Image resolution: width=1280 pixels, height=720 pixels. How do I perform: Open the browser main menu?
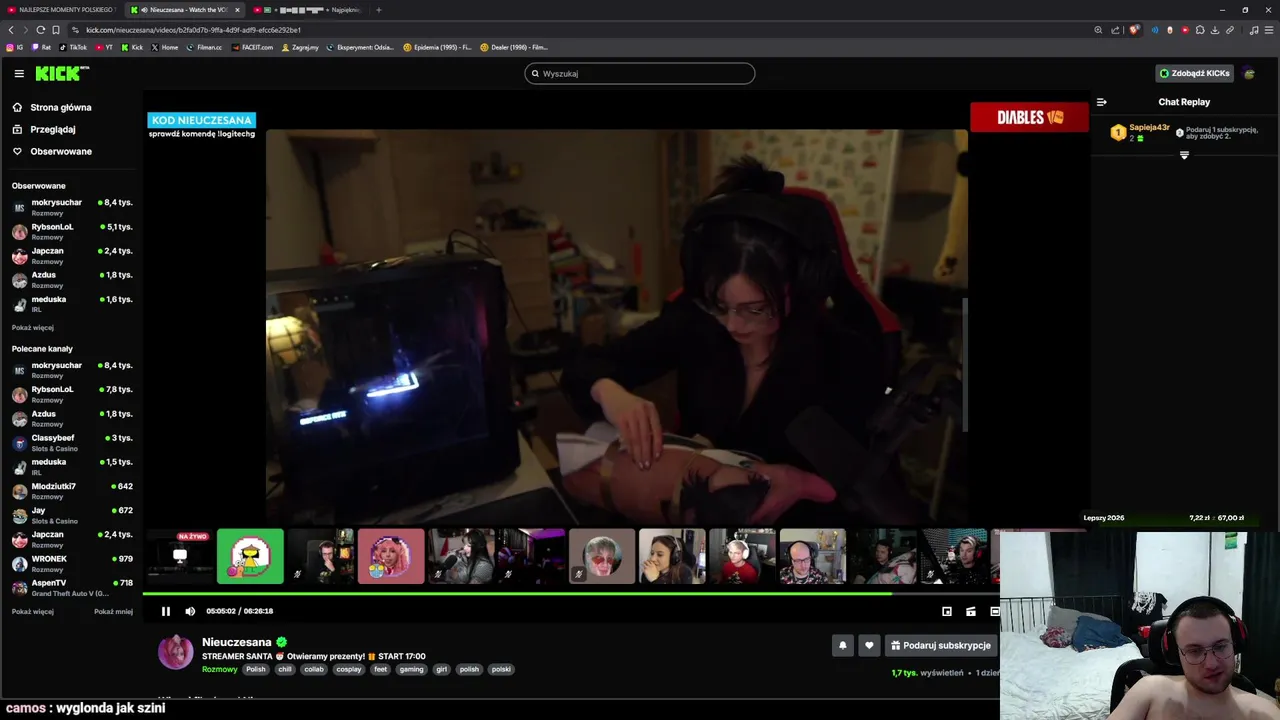pos(1269,30)
